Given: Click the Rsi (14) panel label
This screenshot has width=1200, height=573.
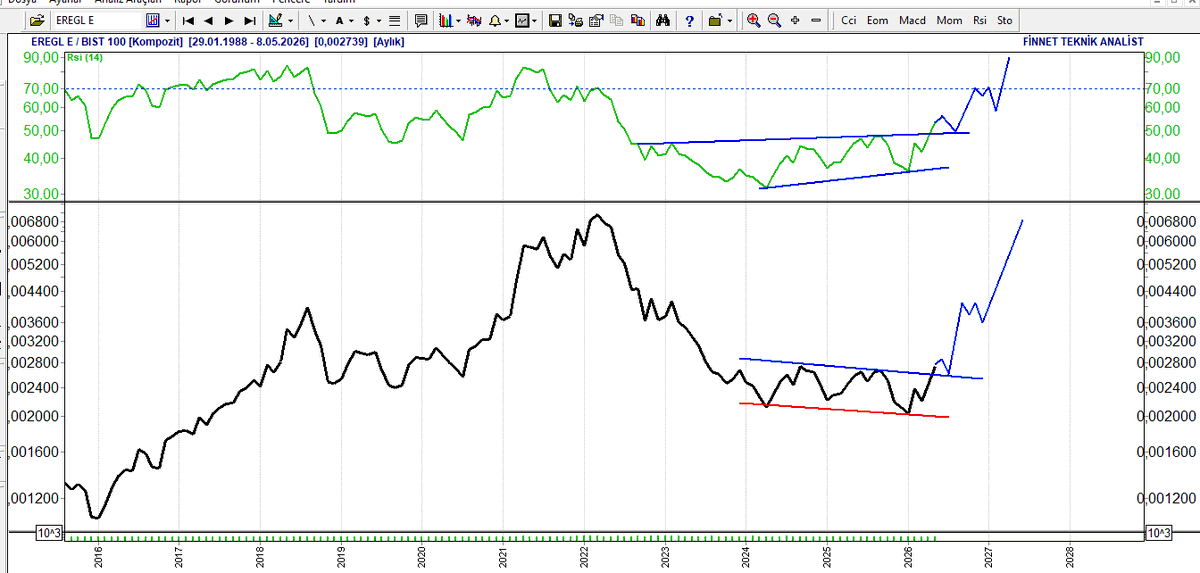Looking at the screenshot, I should 85,58.
